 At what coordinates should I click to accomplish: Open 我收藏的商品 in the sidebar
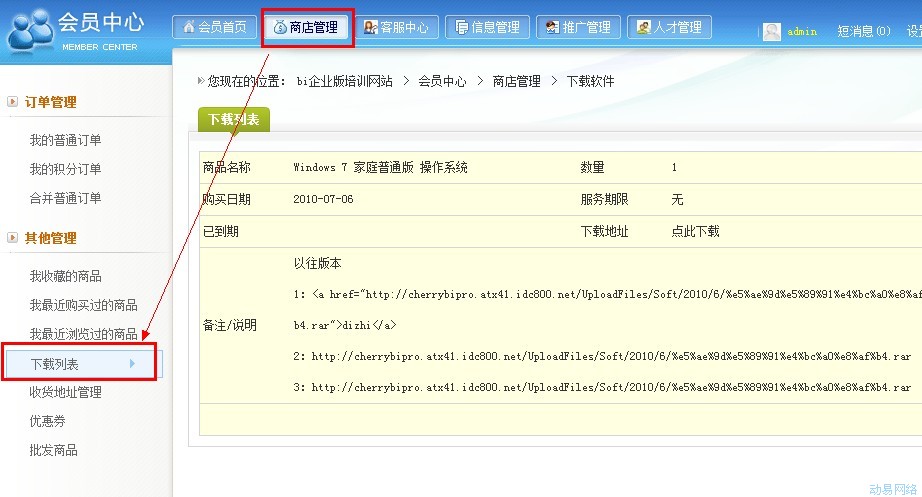tap(65, 276)
